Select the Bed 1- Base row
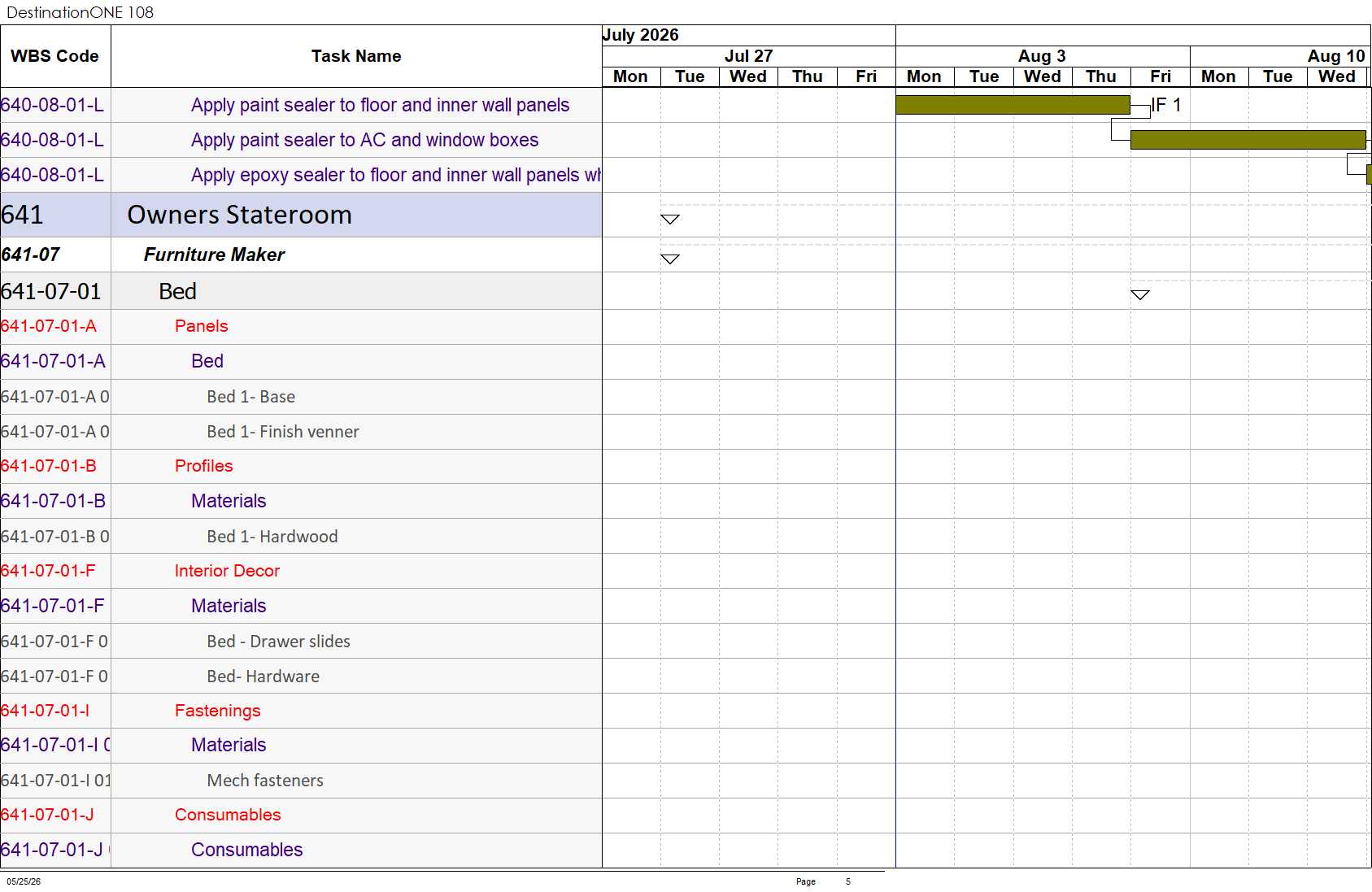Screen dimensions: 1372x892 coord(301,397)
